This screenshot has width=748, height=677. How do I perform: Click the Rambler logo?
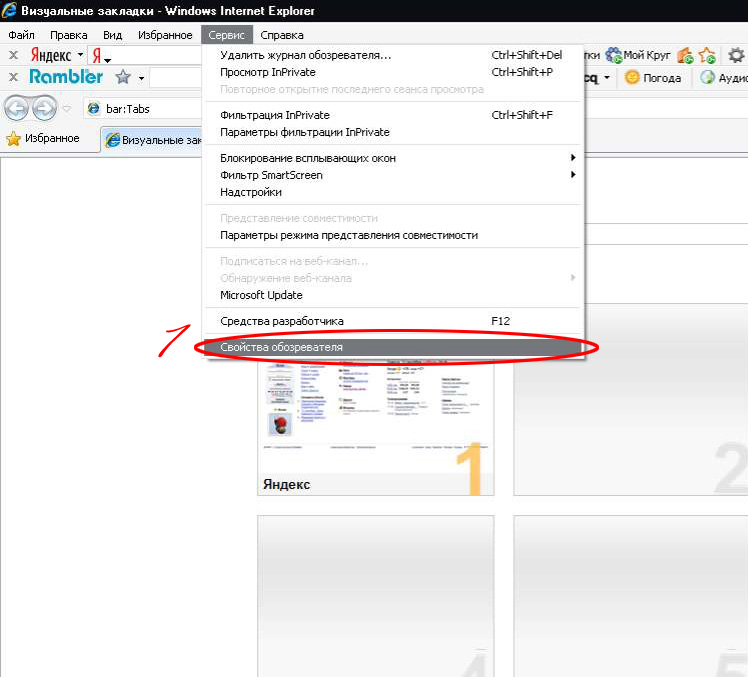click(x=66, y=76)
